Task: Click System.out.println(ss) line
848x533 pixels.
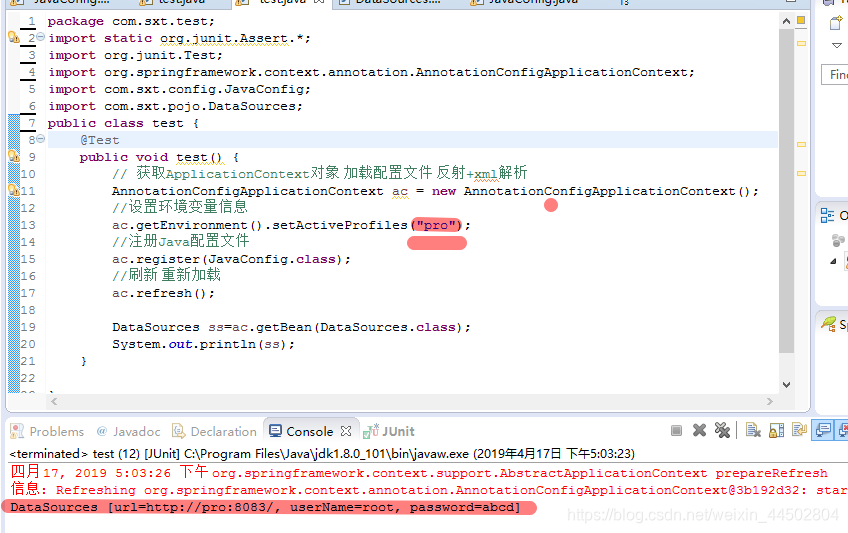Action: 203,344
